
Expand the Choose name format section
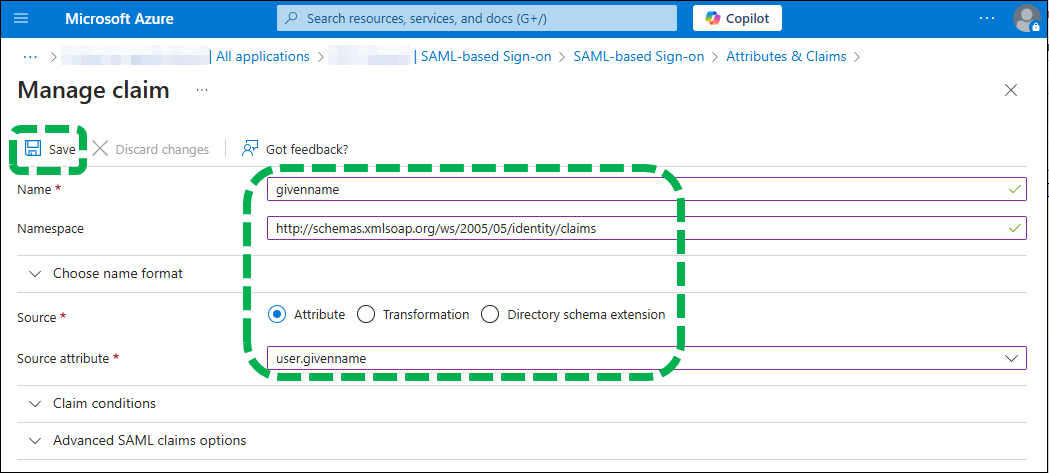117,273
